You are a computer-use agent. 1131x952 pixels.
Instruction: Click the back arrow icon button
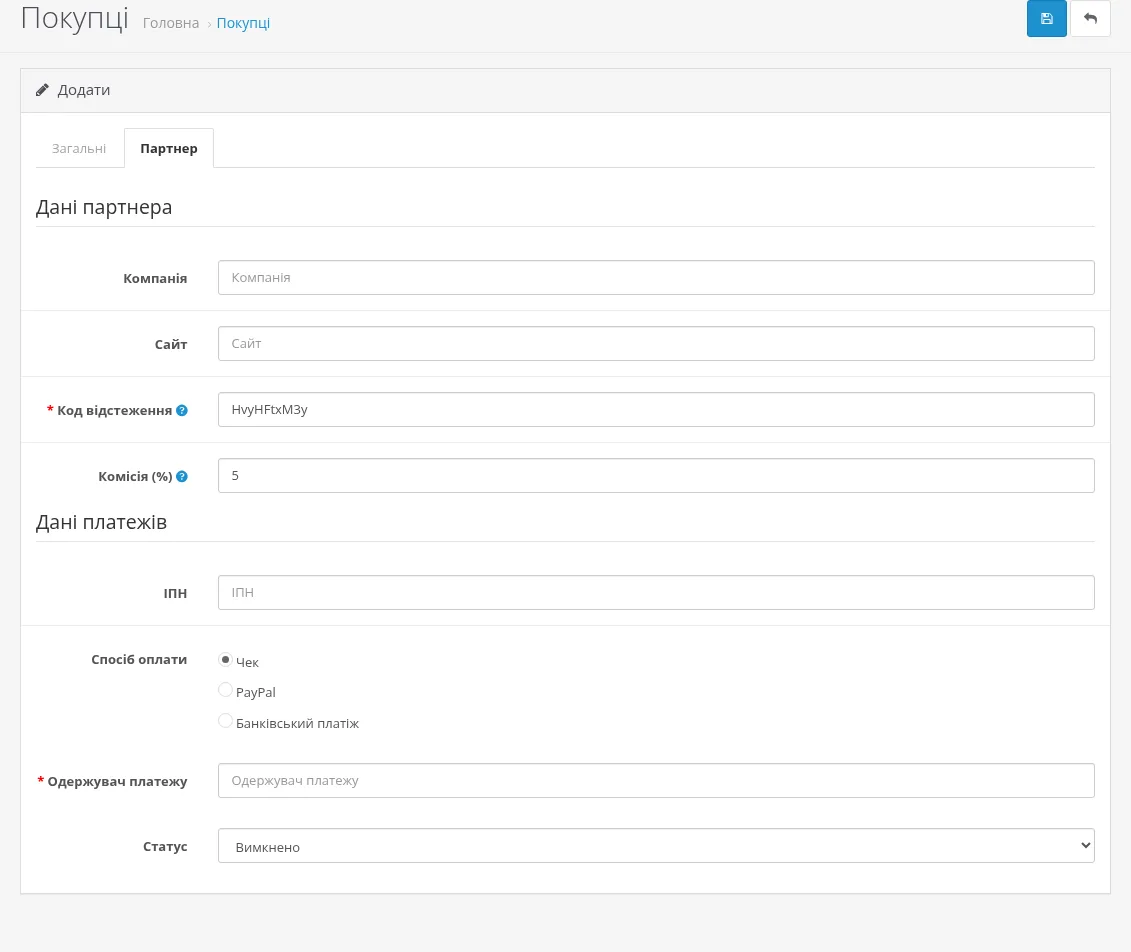click(1090, 19)
